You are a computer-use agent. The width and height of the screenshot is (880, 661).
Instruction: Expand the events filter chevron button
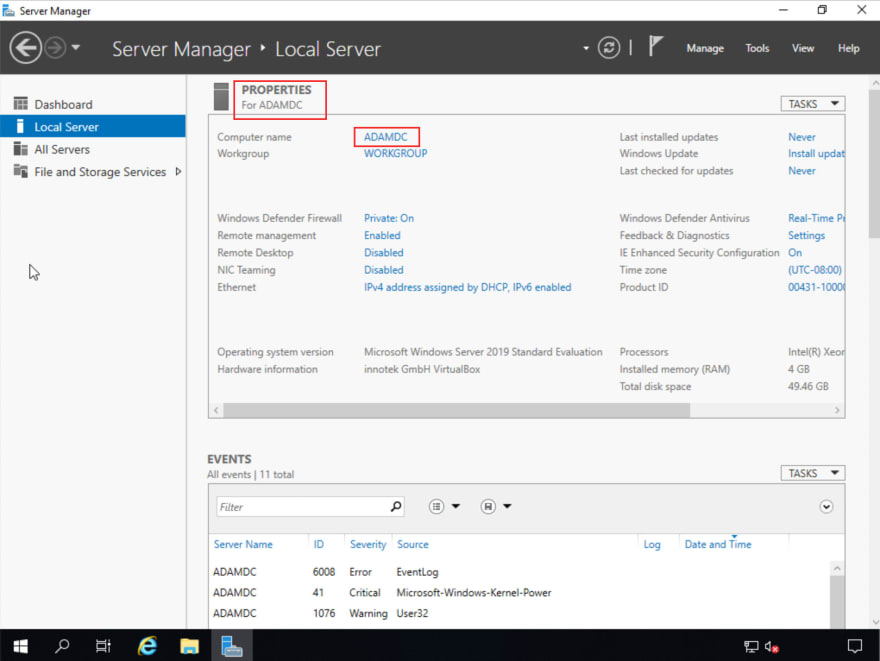click(x=826, y=507)
